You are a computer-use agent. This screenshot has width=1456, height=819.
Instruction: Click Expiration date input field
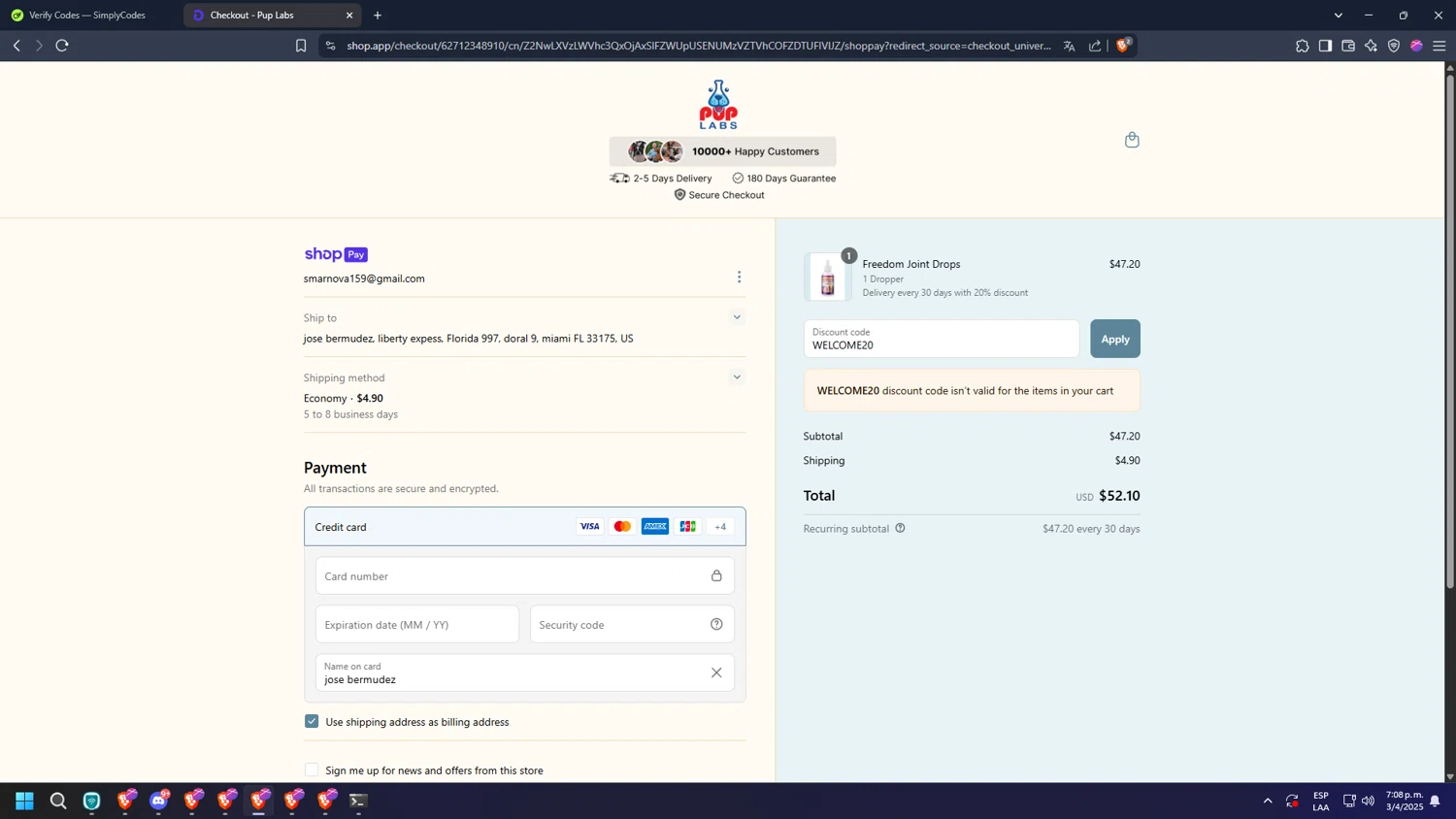coord(416,624)
